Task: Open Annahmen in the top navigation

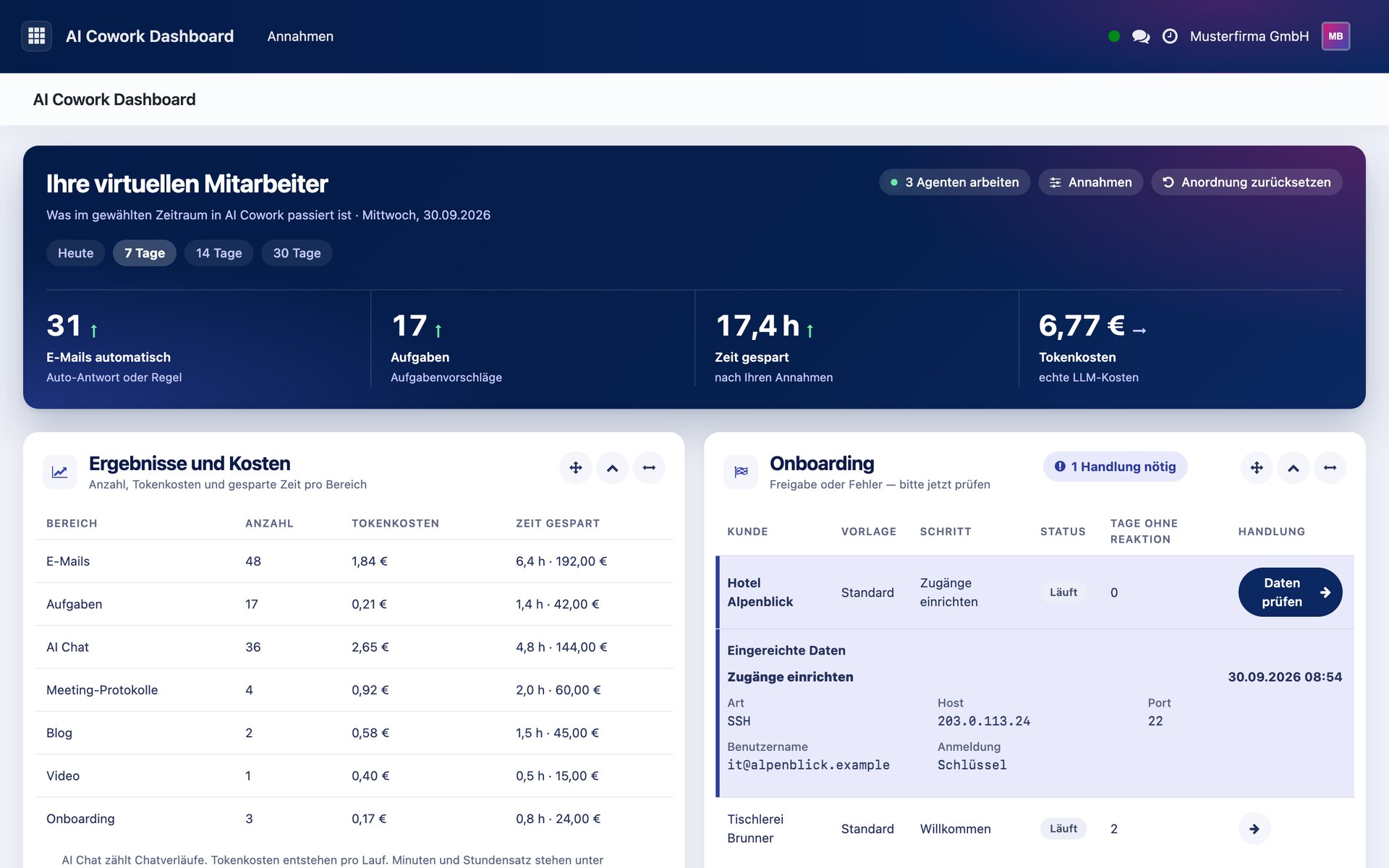Action: (300, 36)
